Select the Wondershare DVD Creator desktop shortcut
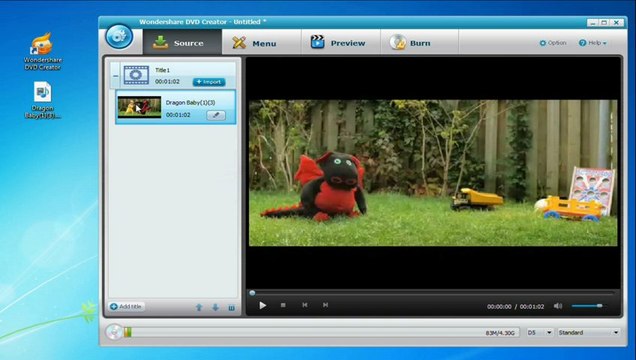 pos(43,51)
